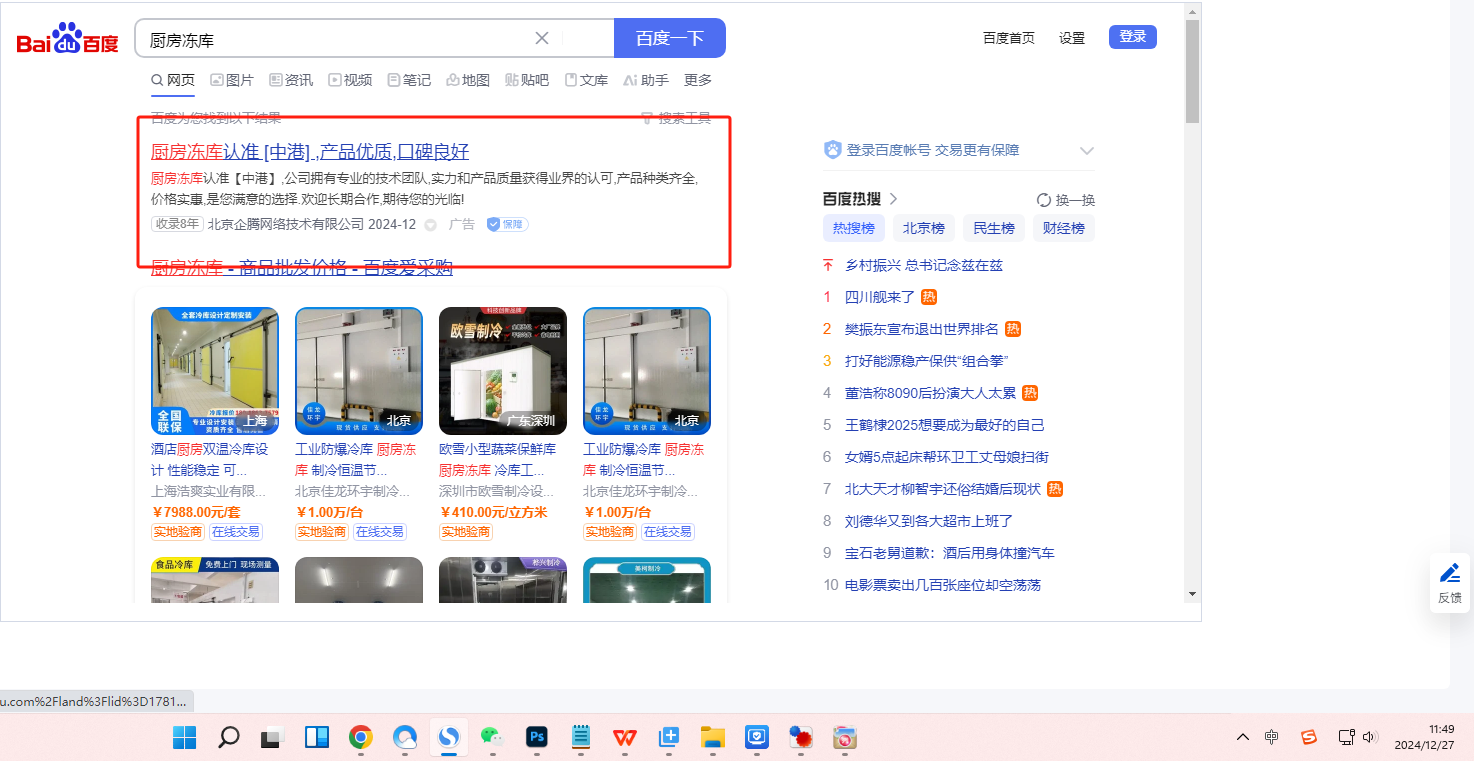Expand the 登录百度帐号 panel chevron
The image size is (1474, 761).
[1087, 151]
